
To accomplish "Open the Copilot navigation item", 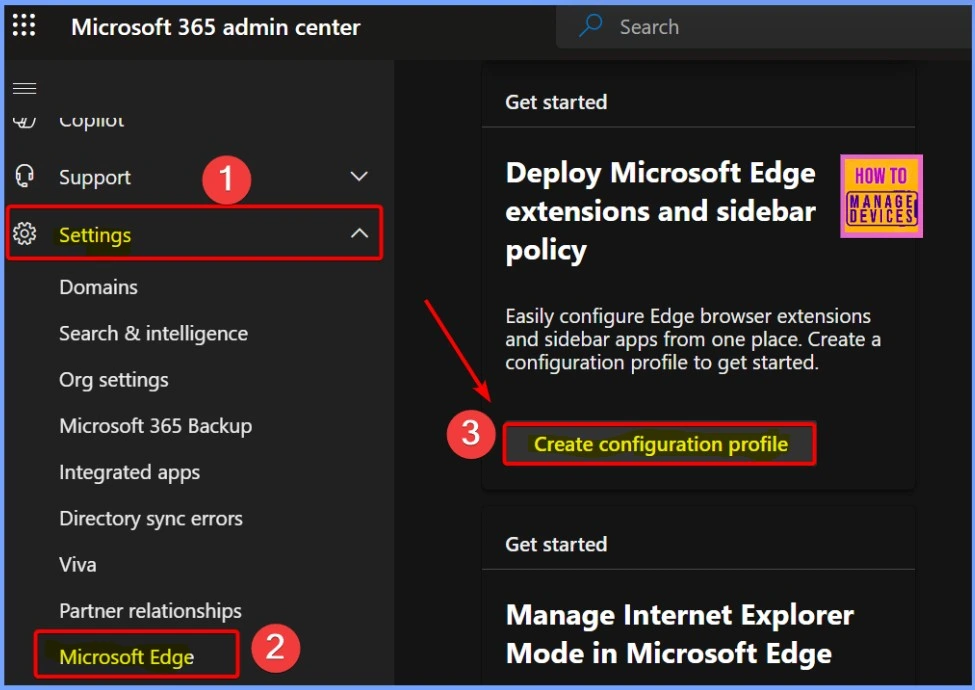I will pyautogui.click(x=91, y=119).
